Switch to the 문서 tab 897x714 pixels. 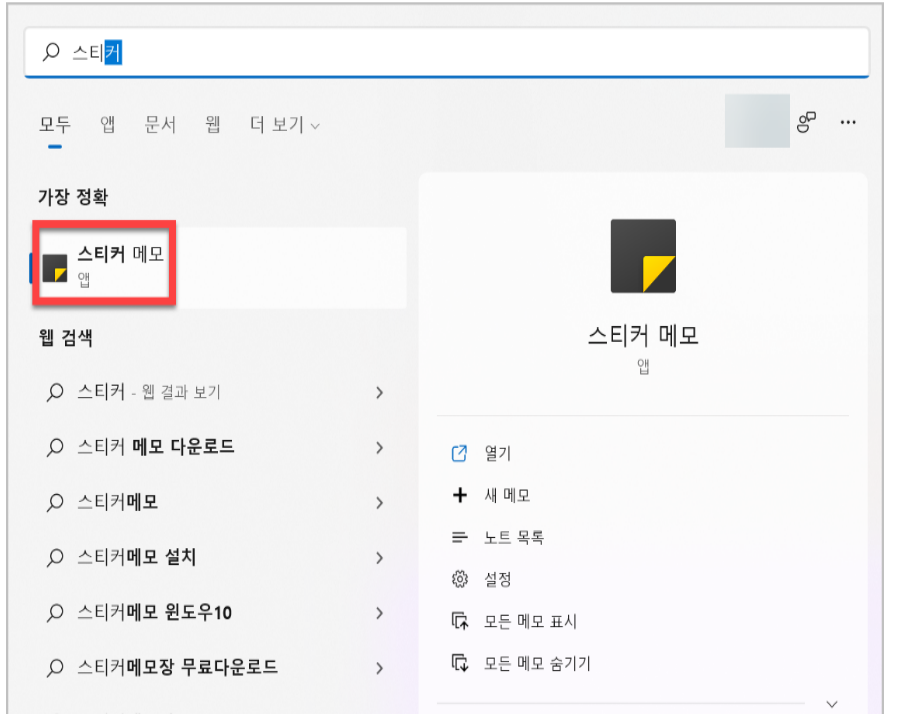160,124
